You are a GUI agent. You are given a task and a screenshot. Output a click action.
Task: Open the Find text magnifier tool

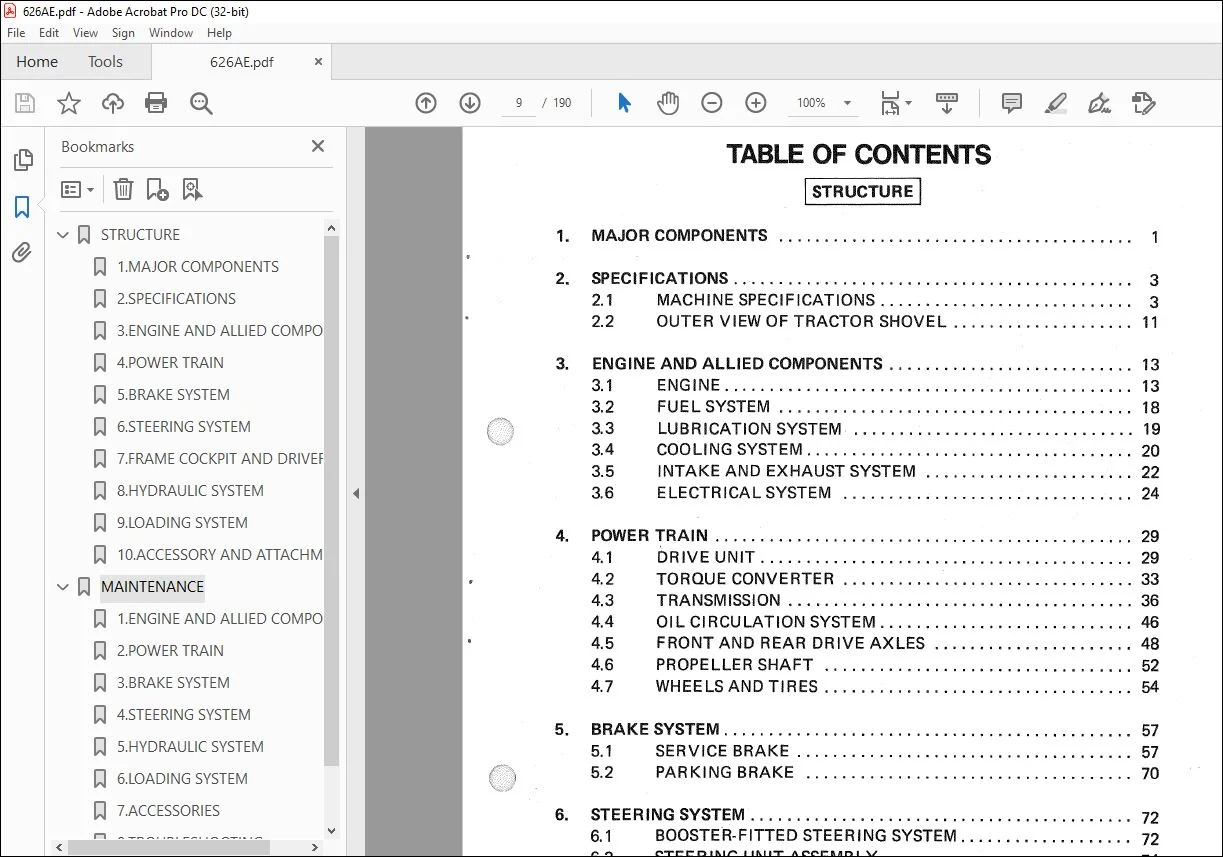[x=201, y=103]
